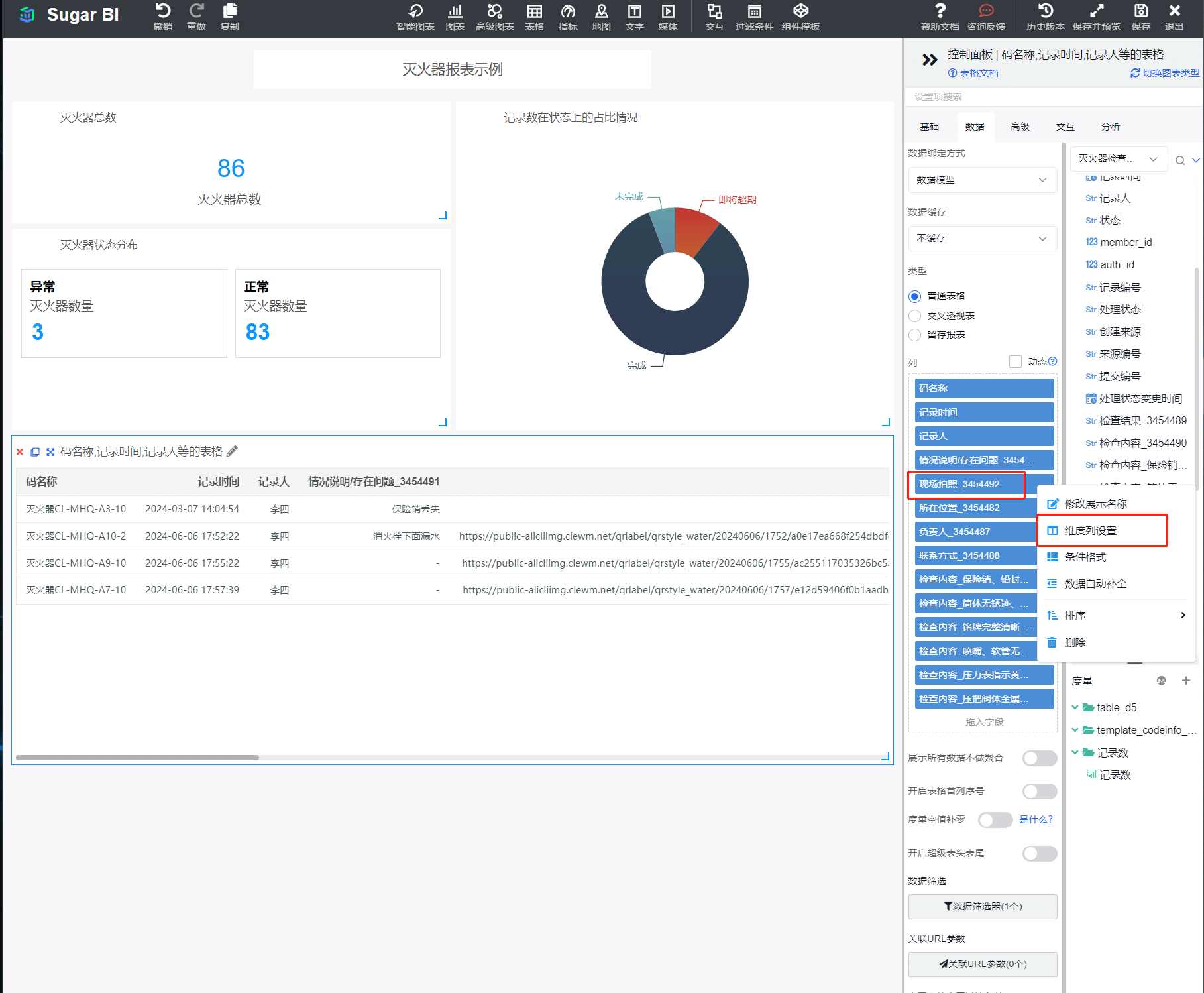
Task: Open the 数据模型 binding dropdown
Action: point(983,180)
